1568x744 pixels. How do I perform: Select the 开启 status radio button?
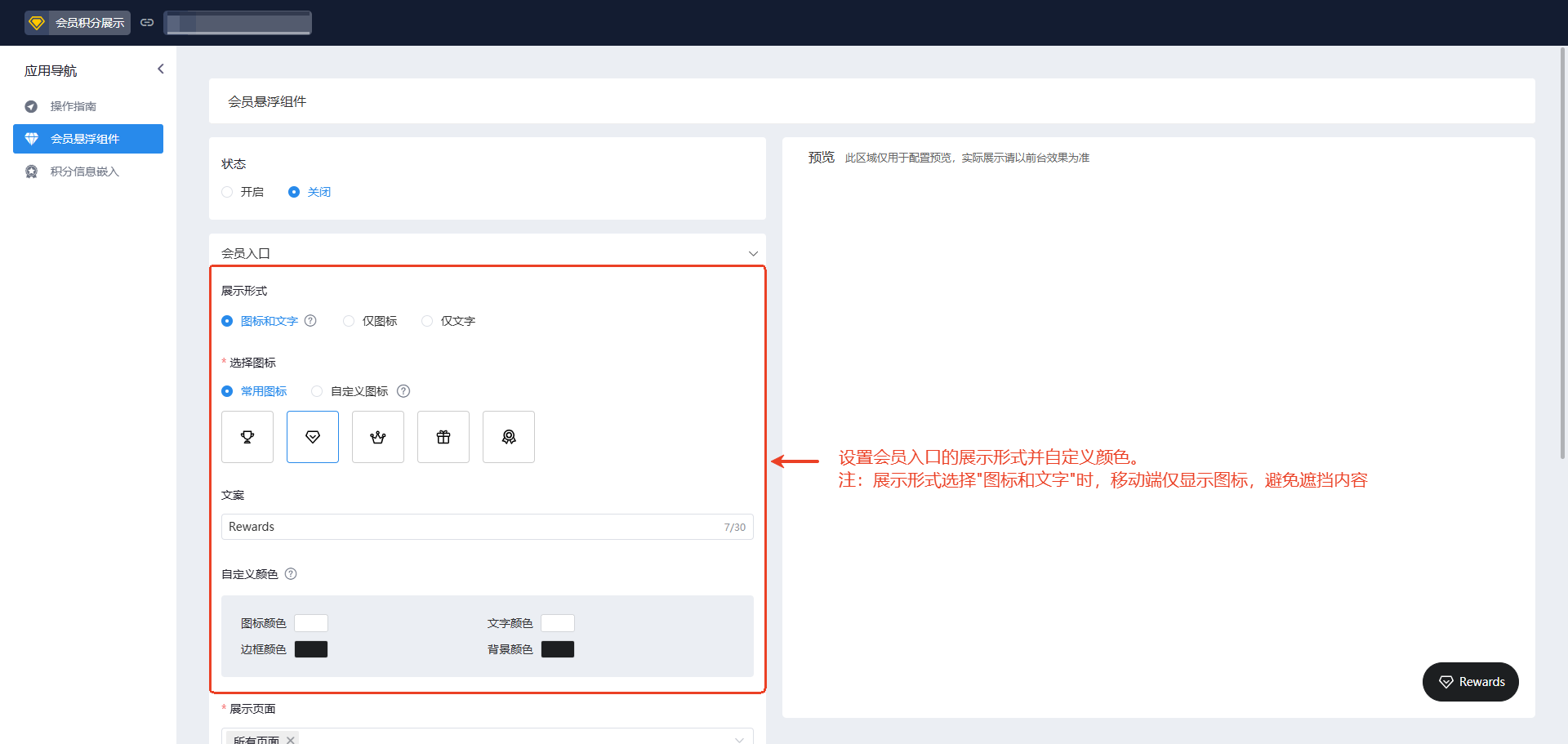(x=227, y=192)
